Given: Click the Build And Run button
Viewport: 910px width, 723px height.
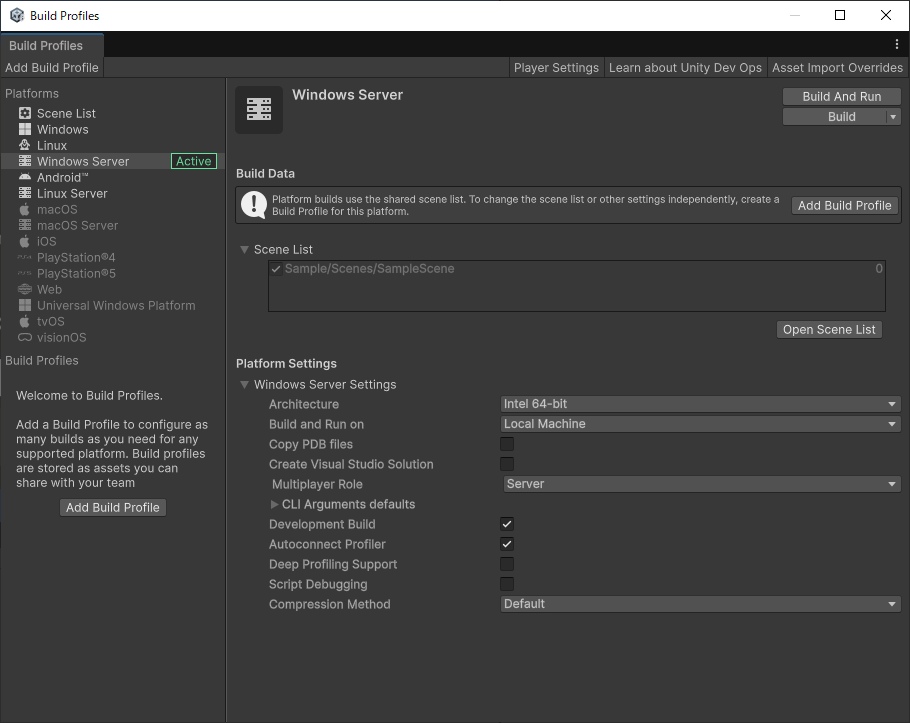Looking at the screenshot, I should click(842, 96).
